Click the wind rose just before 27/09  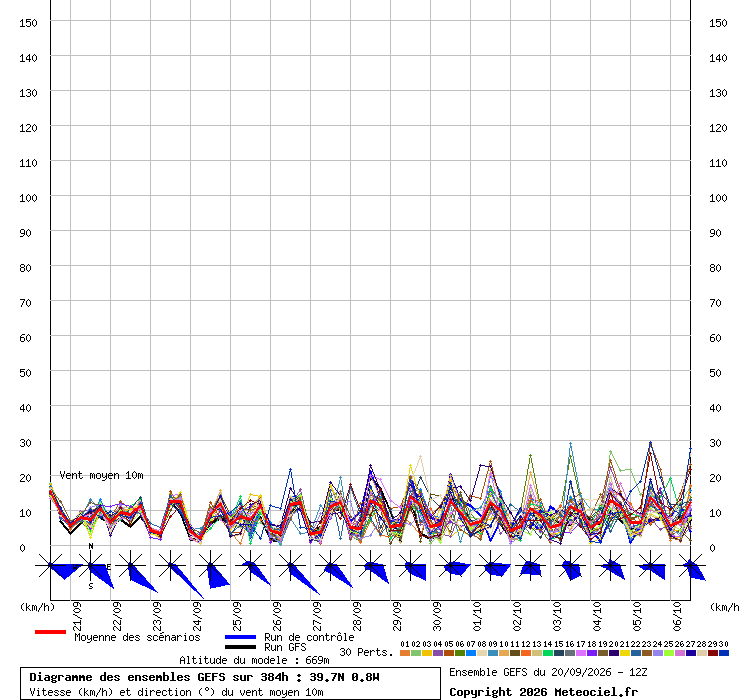point(291,565)
